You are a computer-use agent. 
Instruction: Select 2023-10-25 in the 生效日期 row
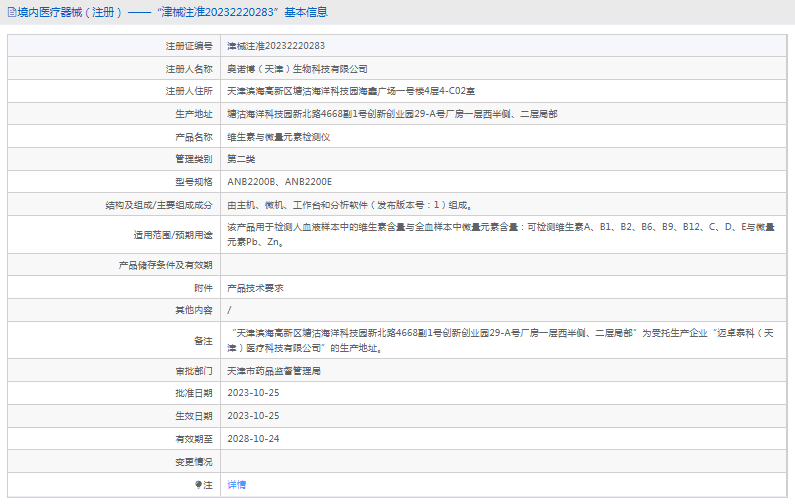pyautogui.click(x=253, y=416)
